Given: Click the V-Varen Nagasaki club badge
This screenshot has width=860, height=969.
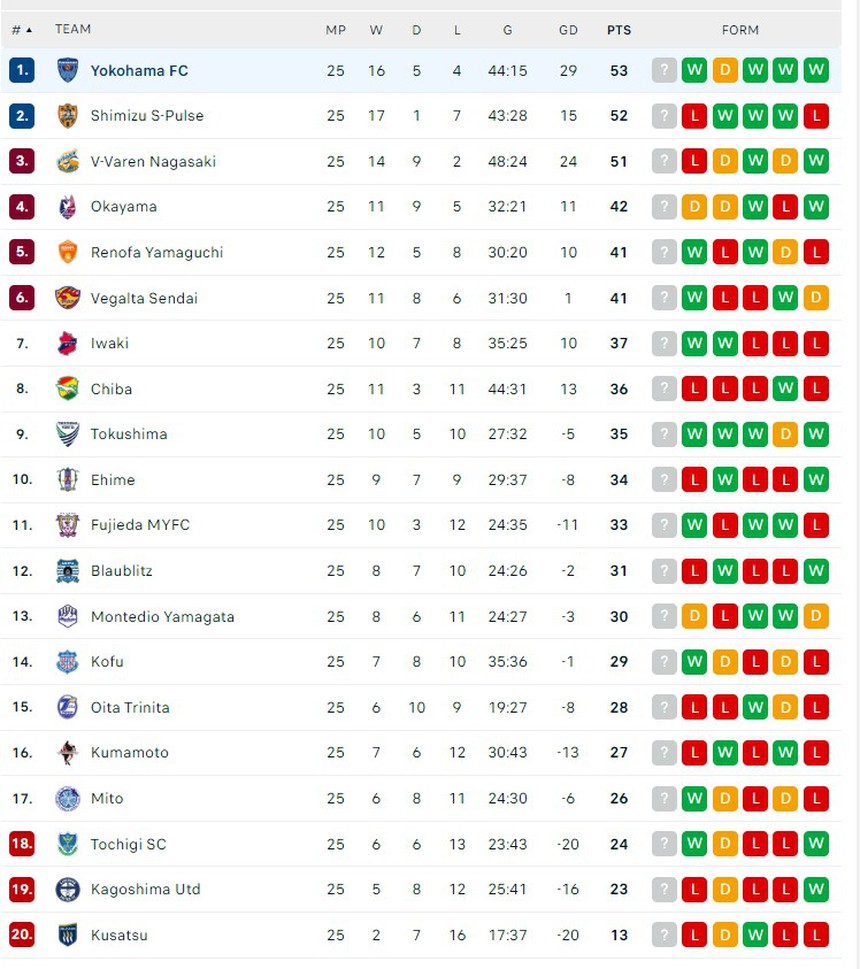Looking at the screenshot, I should (67, 161).
